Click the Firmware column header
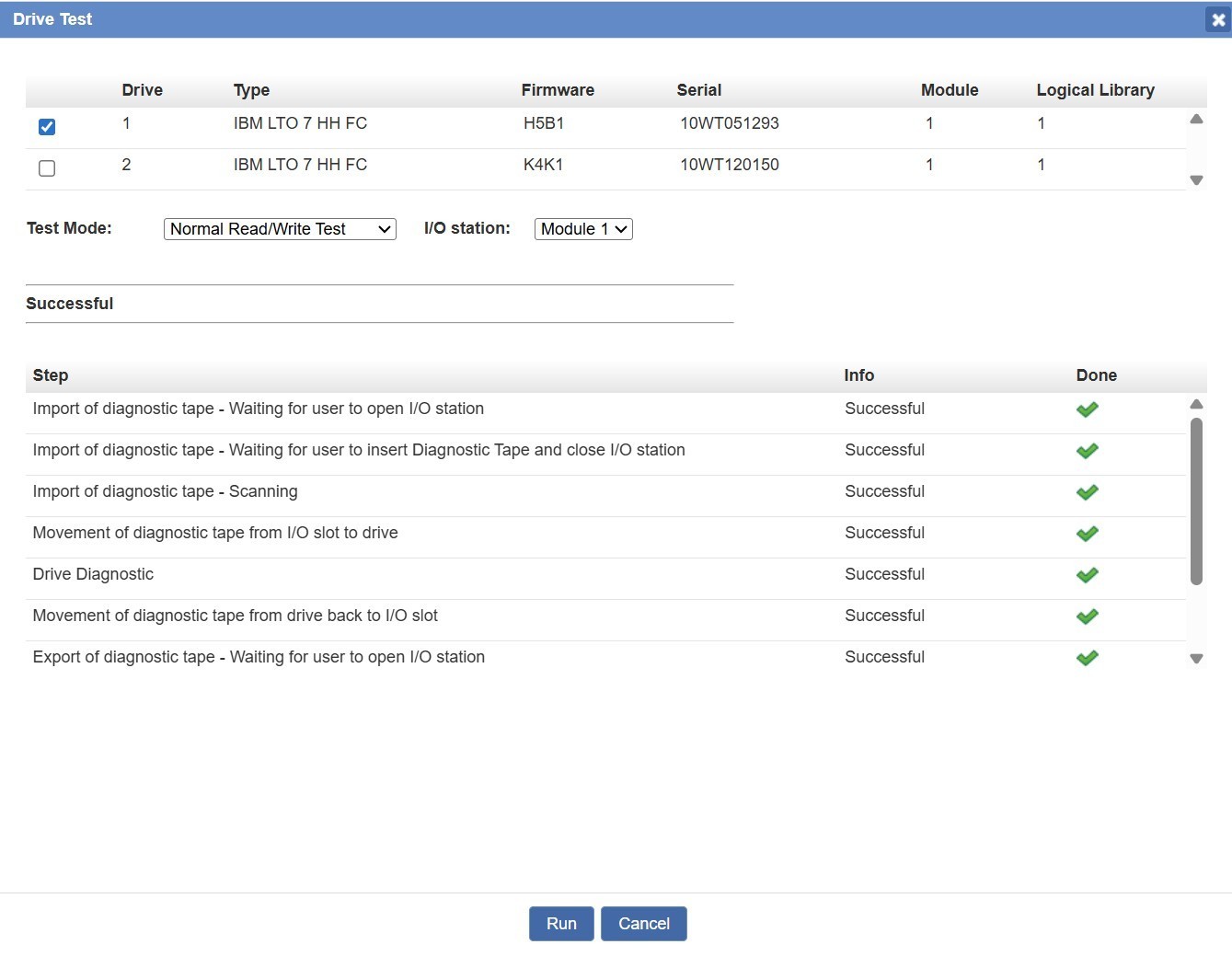This screenshot has width=1232, height=956. [x=558, y=90]
